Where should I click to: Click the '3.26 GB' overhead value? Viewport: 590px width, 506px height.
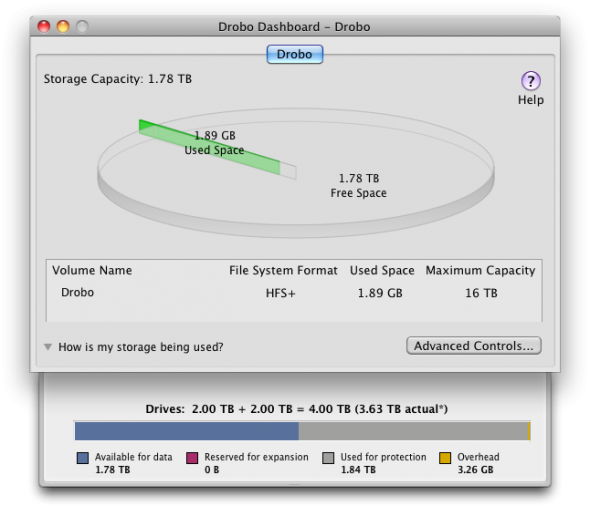pyautogui.click(x=475, y=470)
